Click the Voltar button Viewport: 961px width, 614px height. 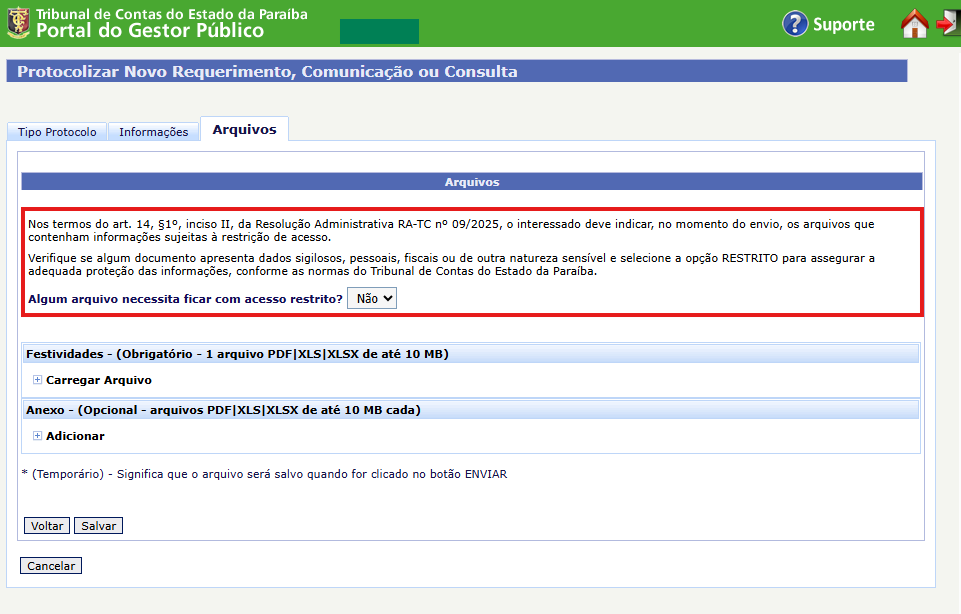47,526
